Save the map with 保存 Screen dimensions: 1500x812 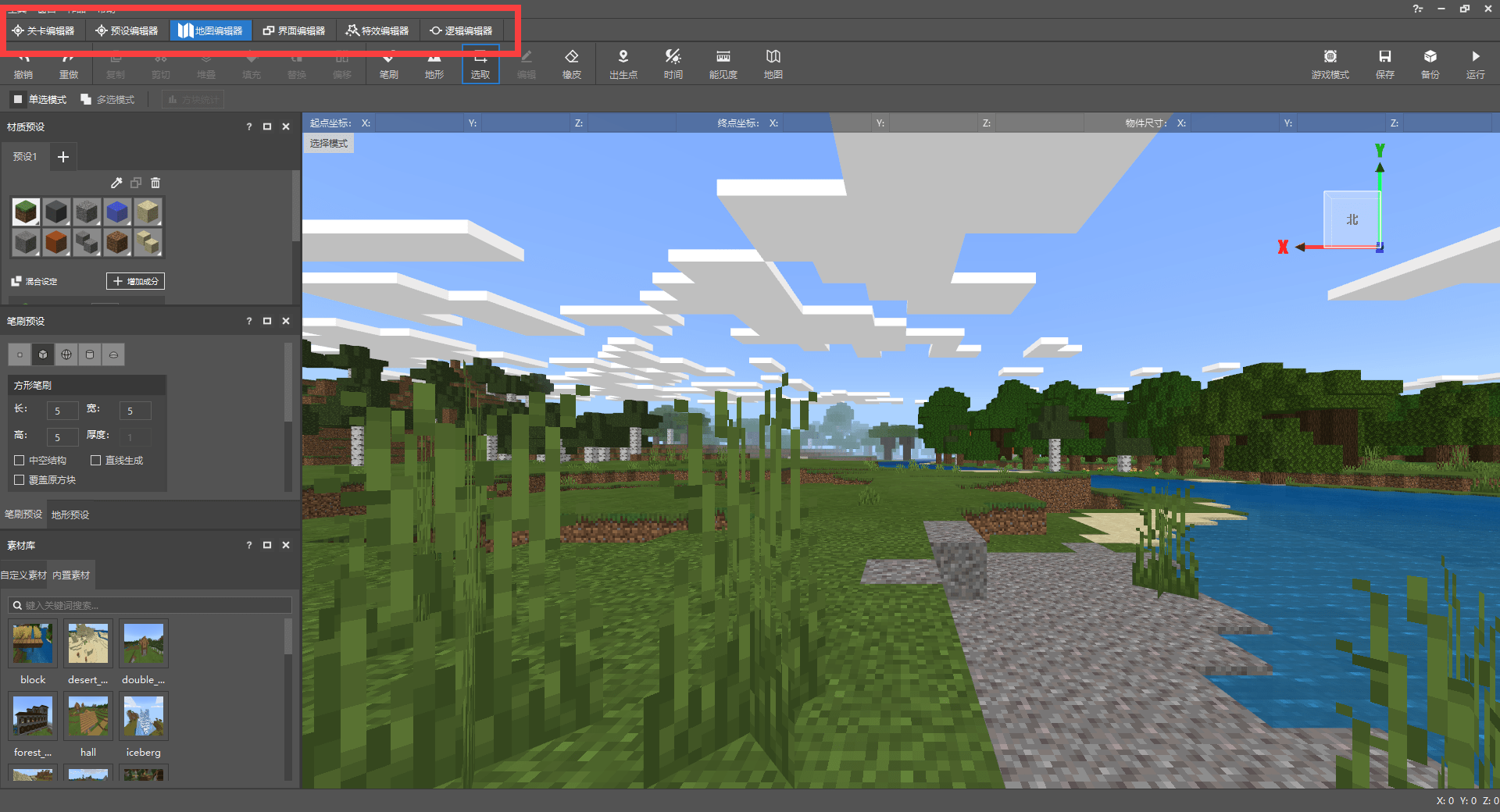tap(1385, 64)
